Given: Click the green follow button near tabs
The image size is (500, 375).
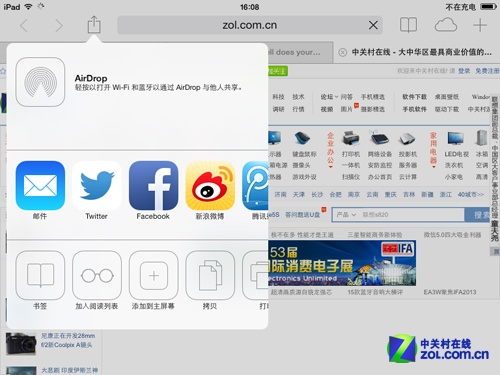Looking at the screenshot, I should click(x=278, y=71).
